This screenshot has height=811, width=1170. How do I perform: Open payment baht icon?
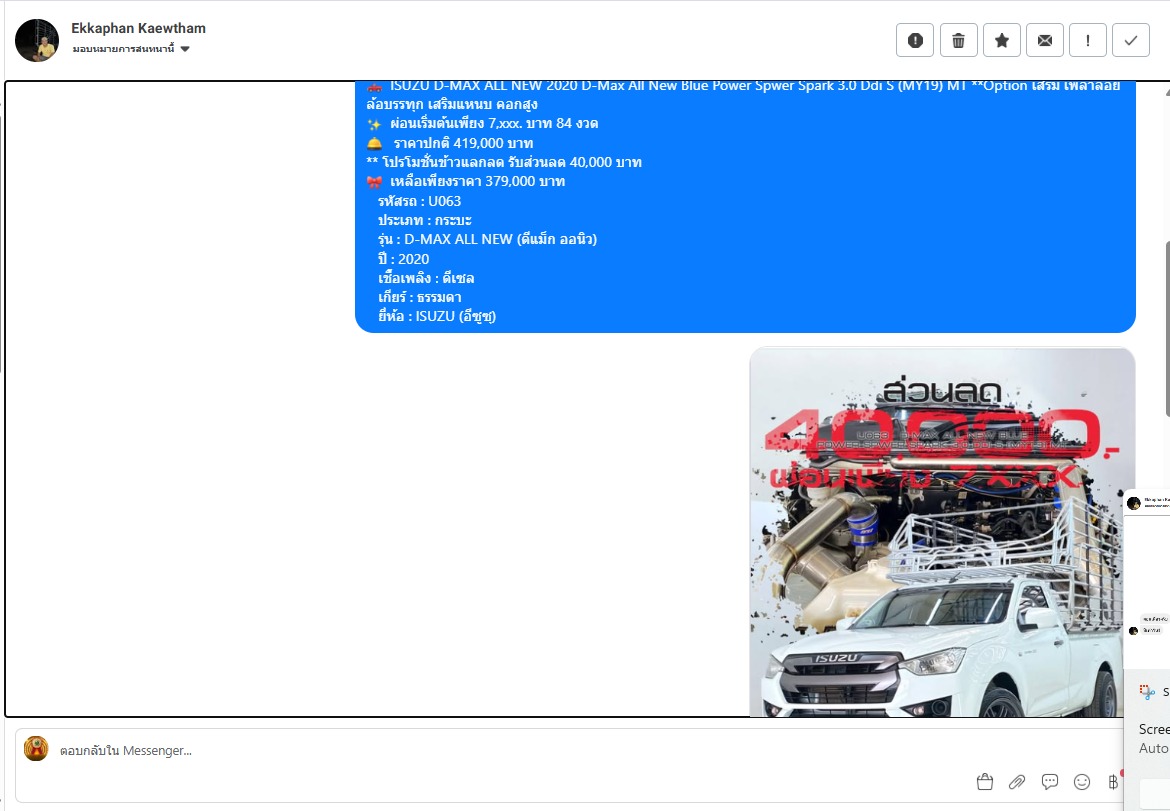(x=1113, y=782)
